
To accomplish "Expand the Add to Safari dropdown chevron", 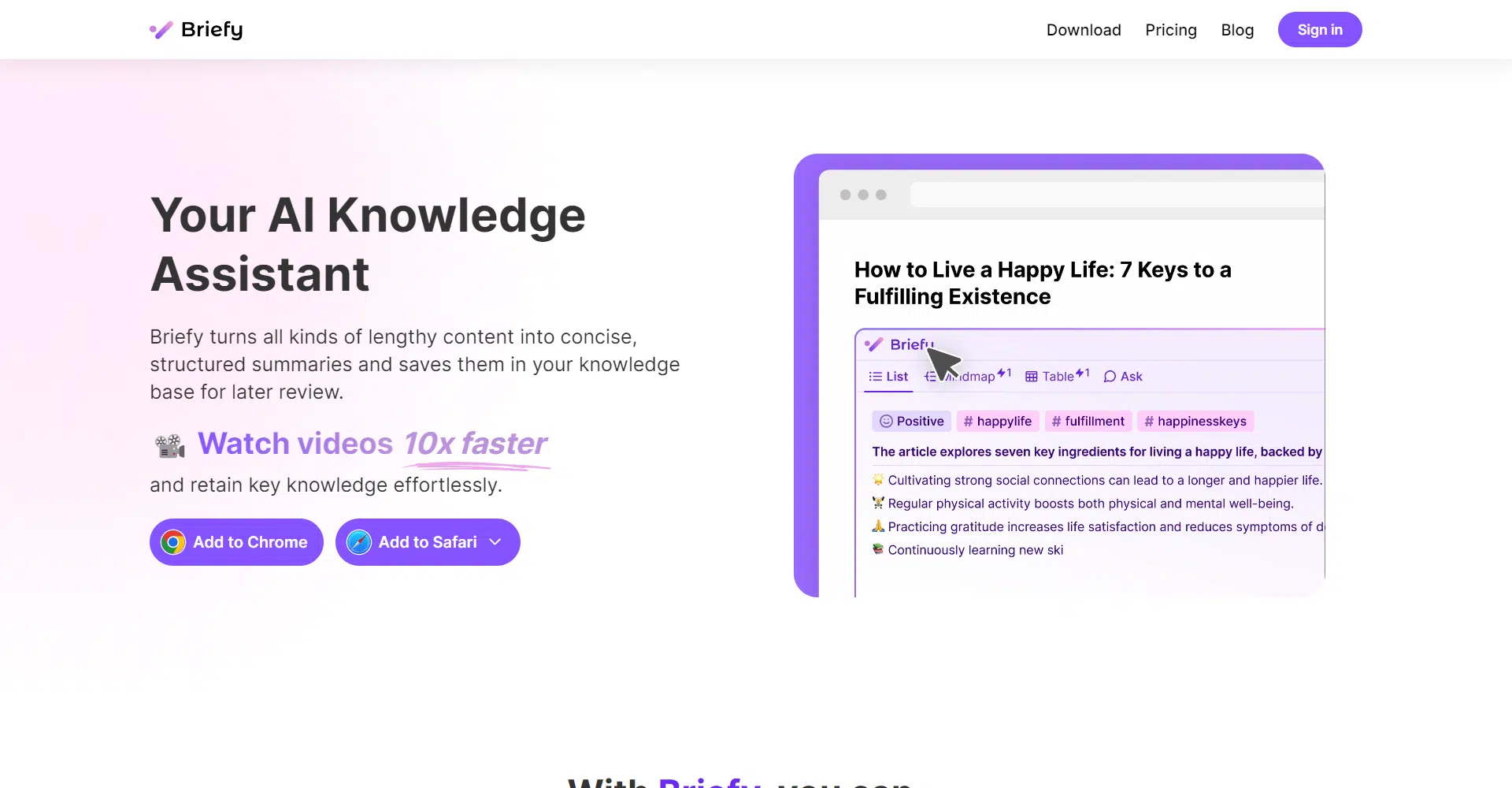I will [x=495, y=542].
